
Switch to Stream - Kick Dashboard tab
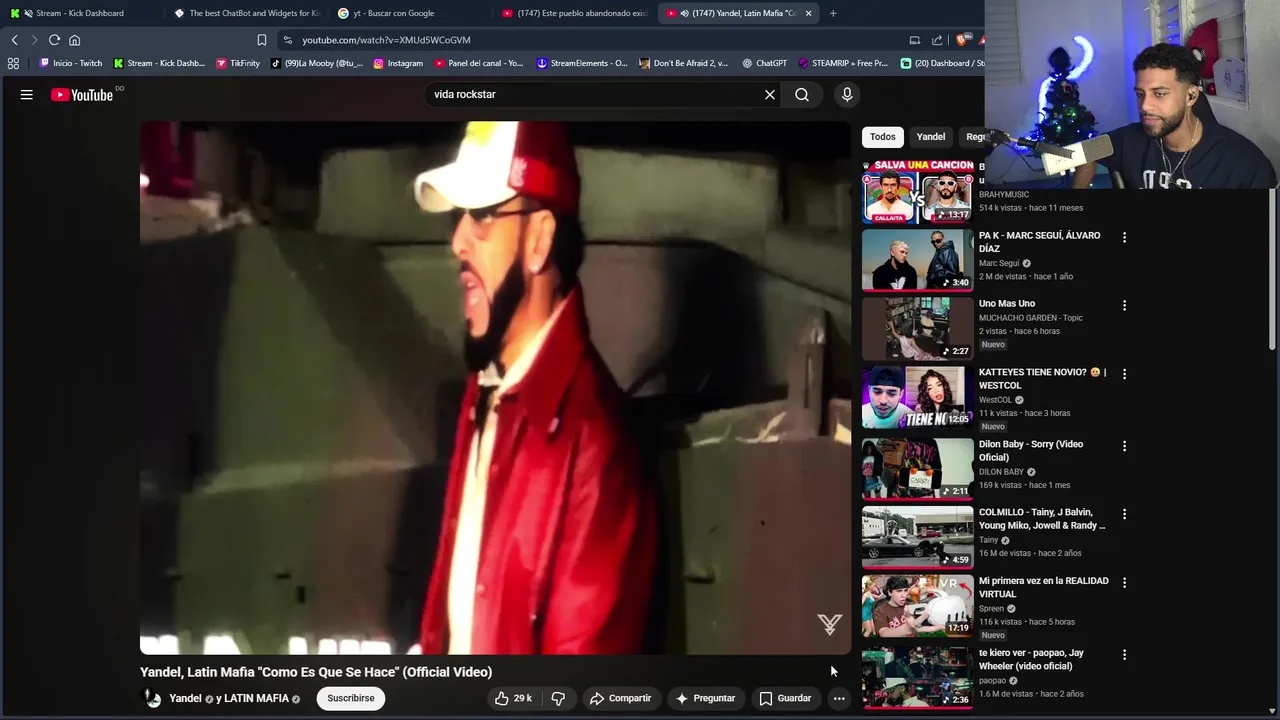tap(80, 13)
